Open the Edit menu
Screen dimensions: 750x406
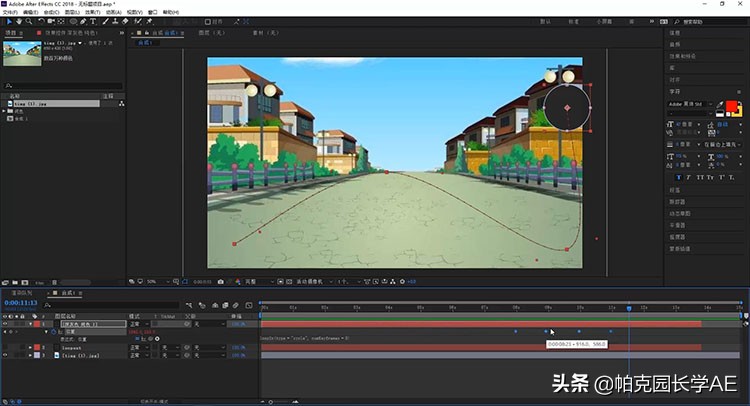tap(30, 12)
